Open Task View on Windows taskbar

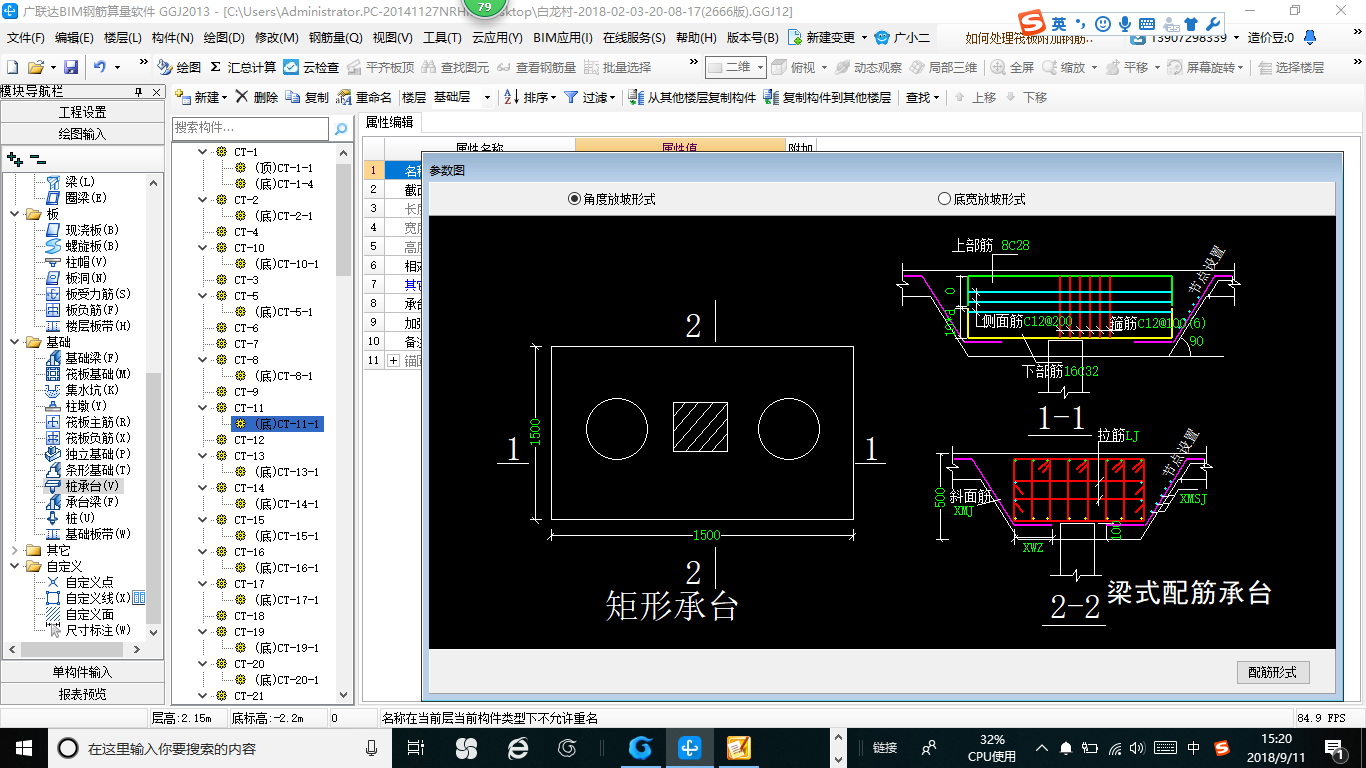pyautogui.click(x=416, y=747)
